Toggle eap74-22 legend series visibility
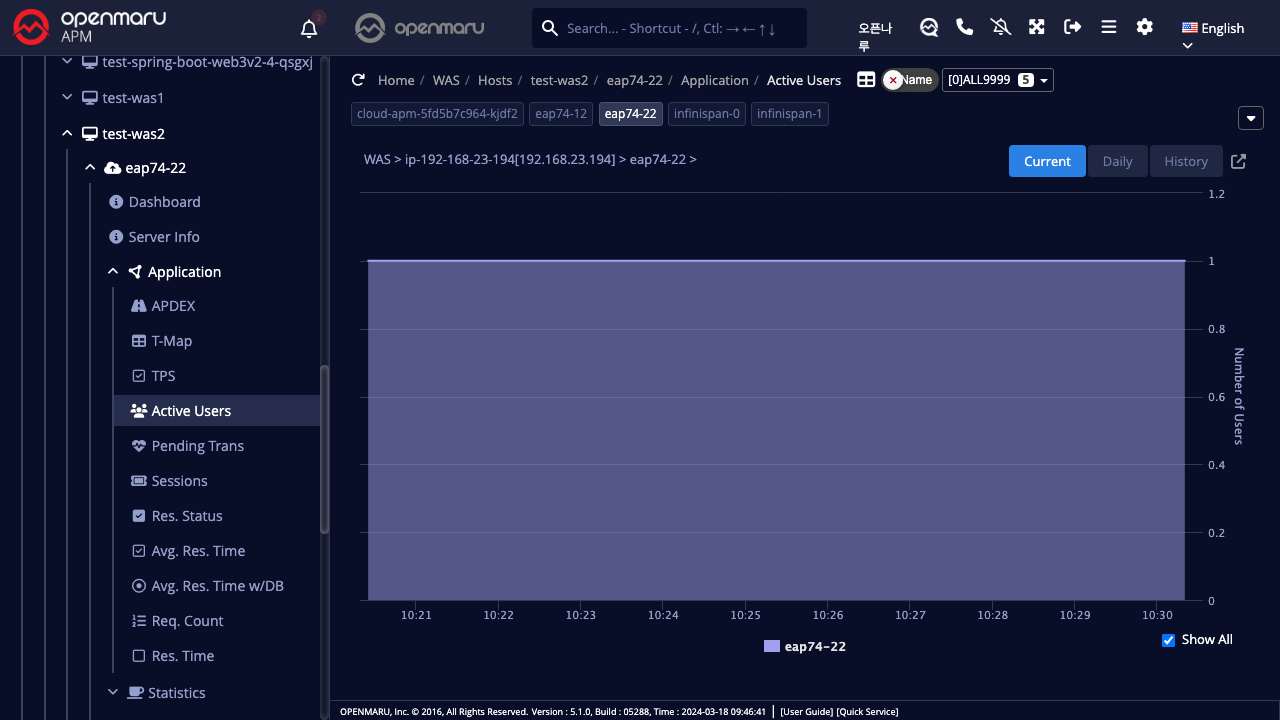Screen dimensions: 1280x720 pos(805,647)
